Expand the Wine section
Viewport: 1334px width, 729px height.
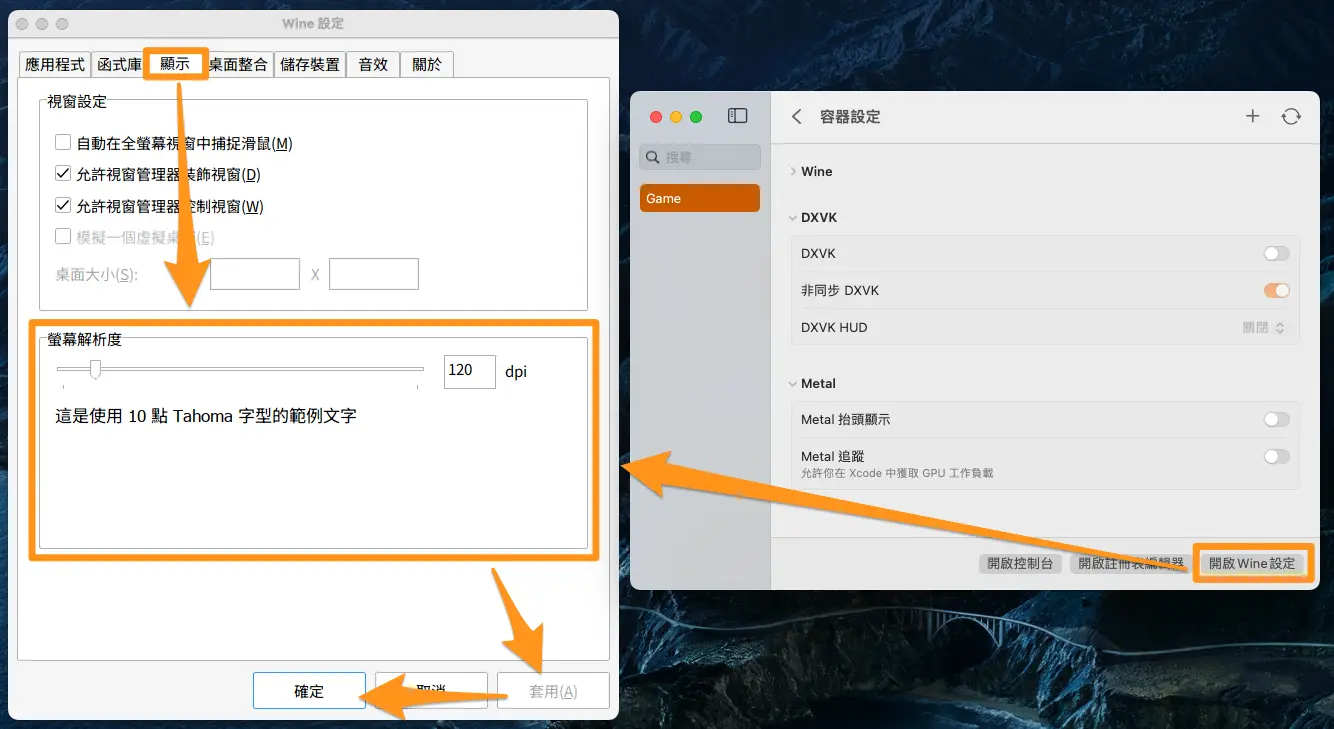(x=793, y=172)
